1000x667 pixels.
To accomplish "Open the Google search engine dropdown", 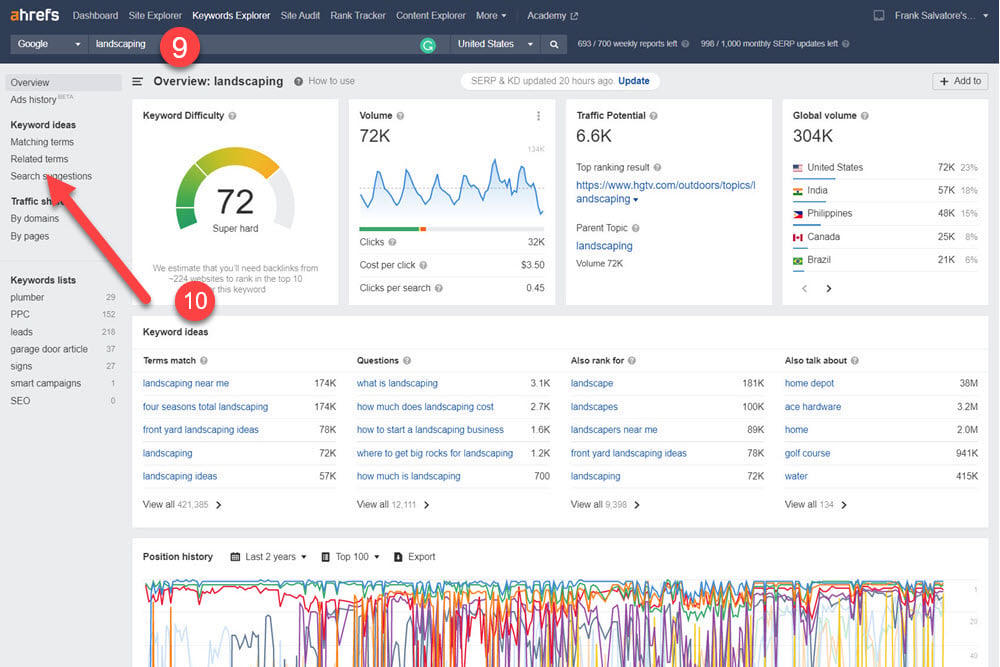I will click(x=48, y=44).
